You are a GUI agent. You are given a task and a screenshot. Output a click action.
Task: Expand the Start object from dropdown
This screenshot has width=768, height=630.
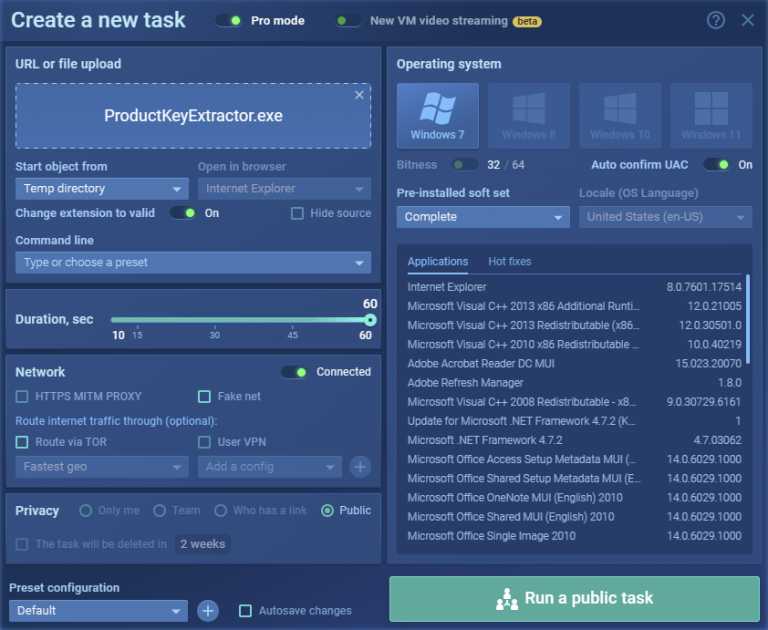pyautogui.click(x=102, y=189)
